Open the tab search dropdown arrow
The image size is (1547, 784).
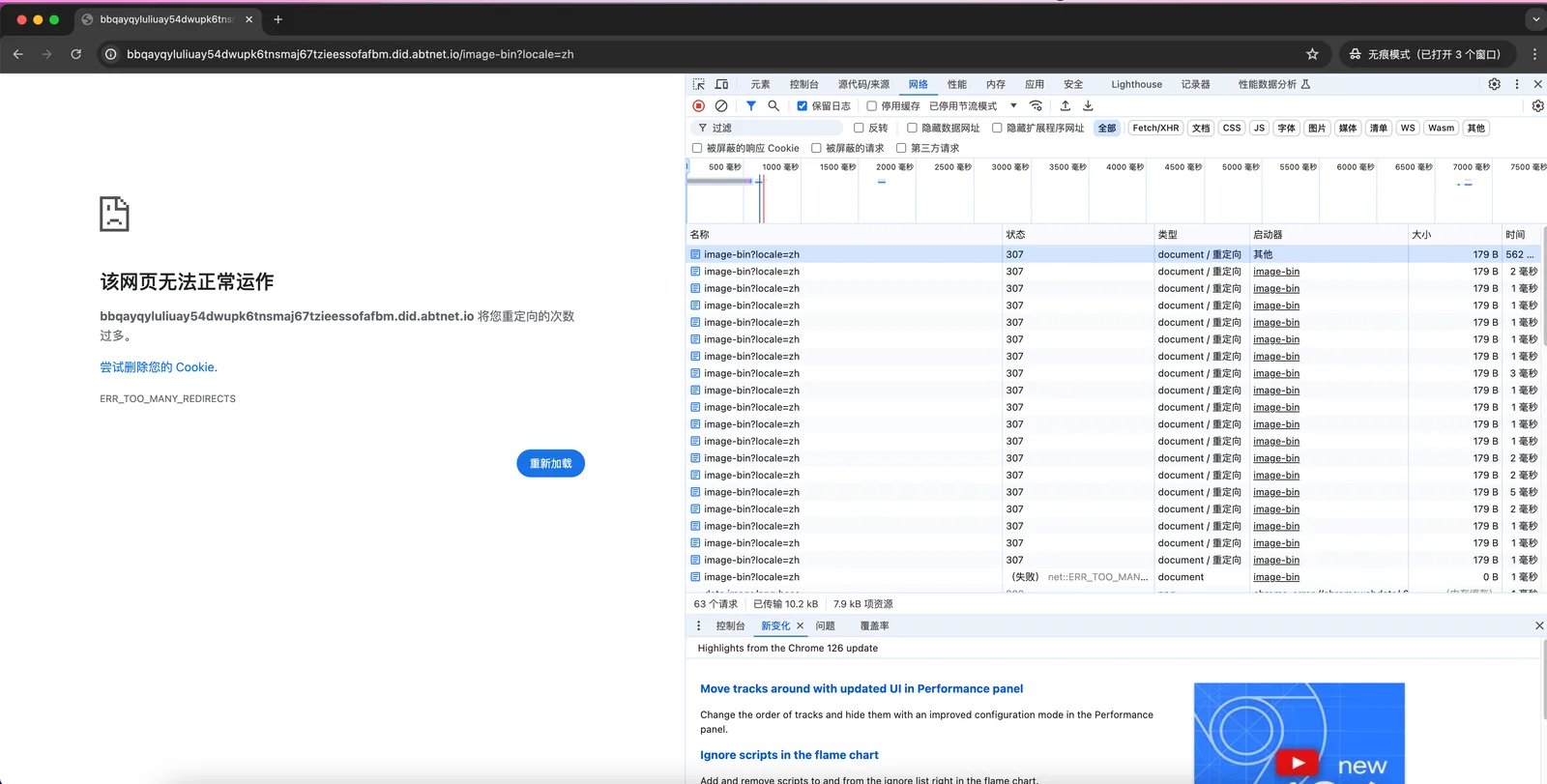click(1535, 19)
